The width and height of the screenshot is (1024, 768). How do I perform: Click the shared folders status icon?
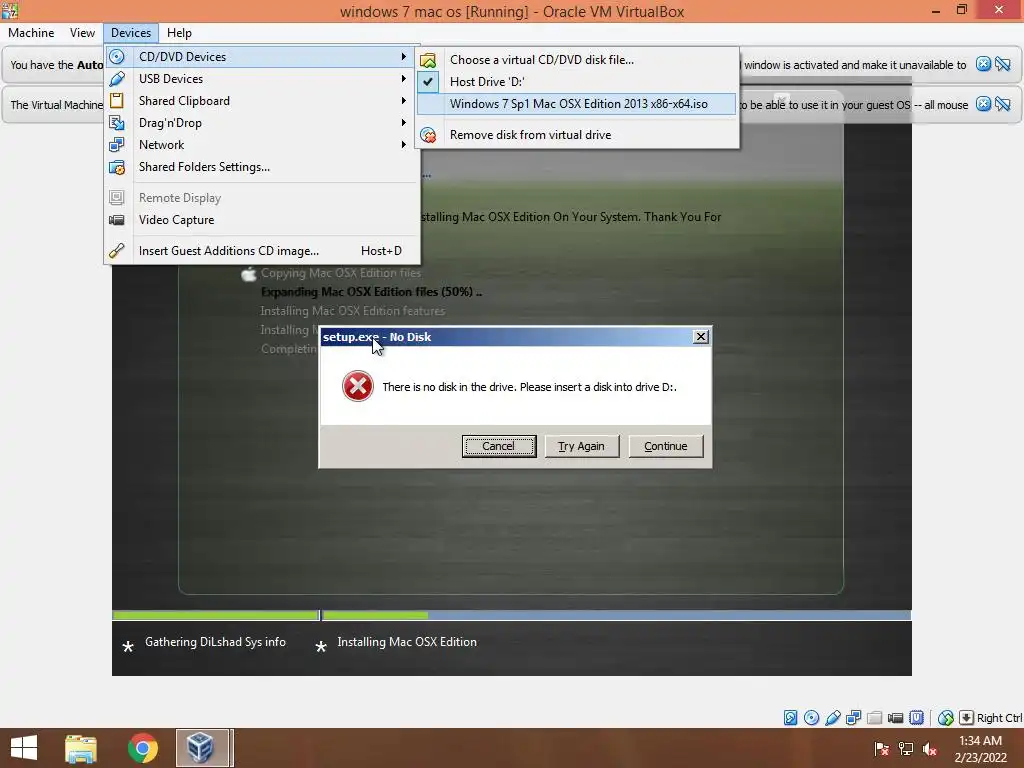click(874, 718)
